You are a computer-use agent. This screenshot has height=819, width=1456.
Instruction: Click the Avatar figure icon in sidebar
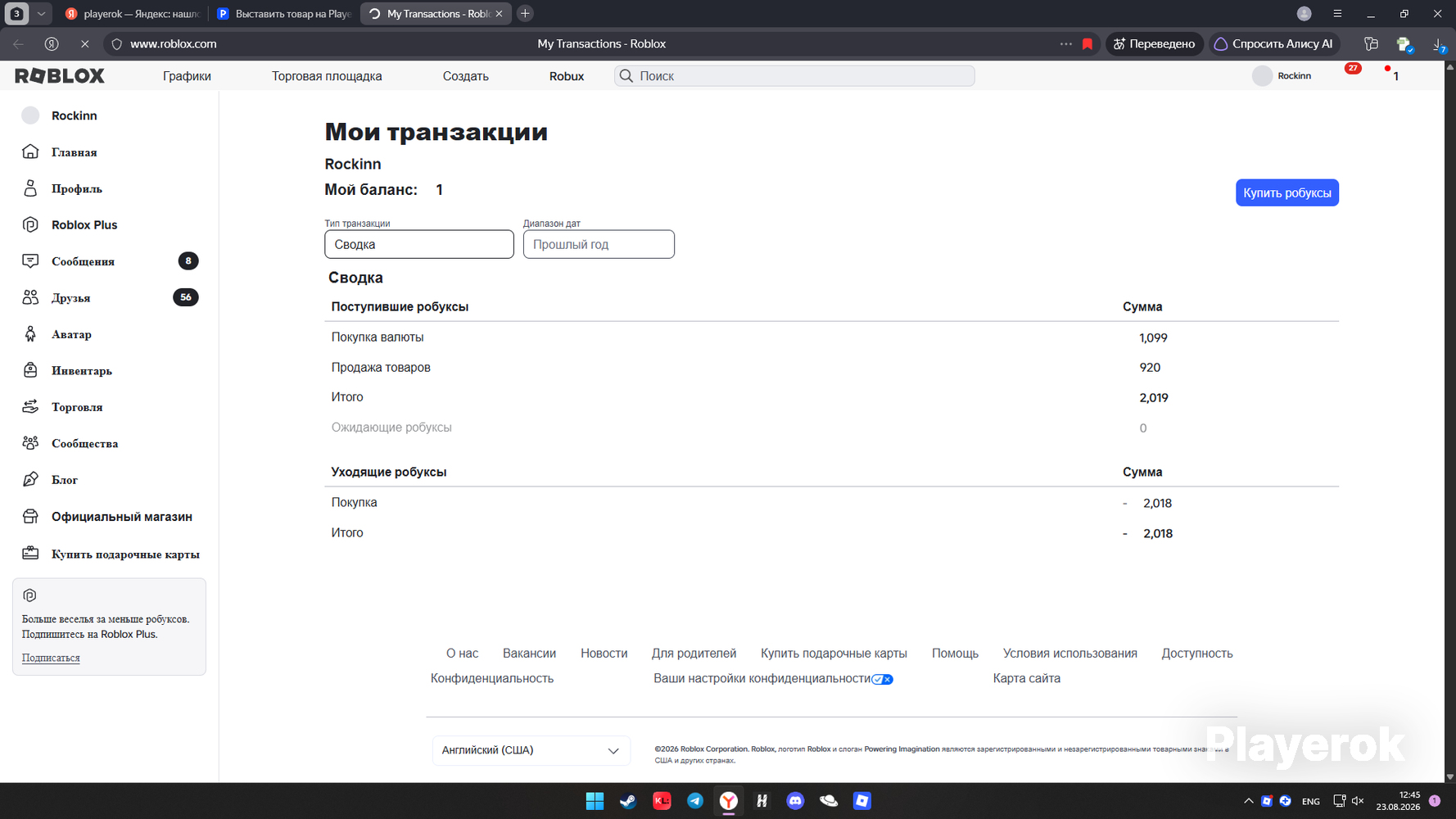(x=30, y=334)
